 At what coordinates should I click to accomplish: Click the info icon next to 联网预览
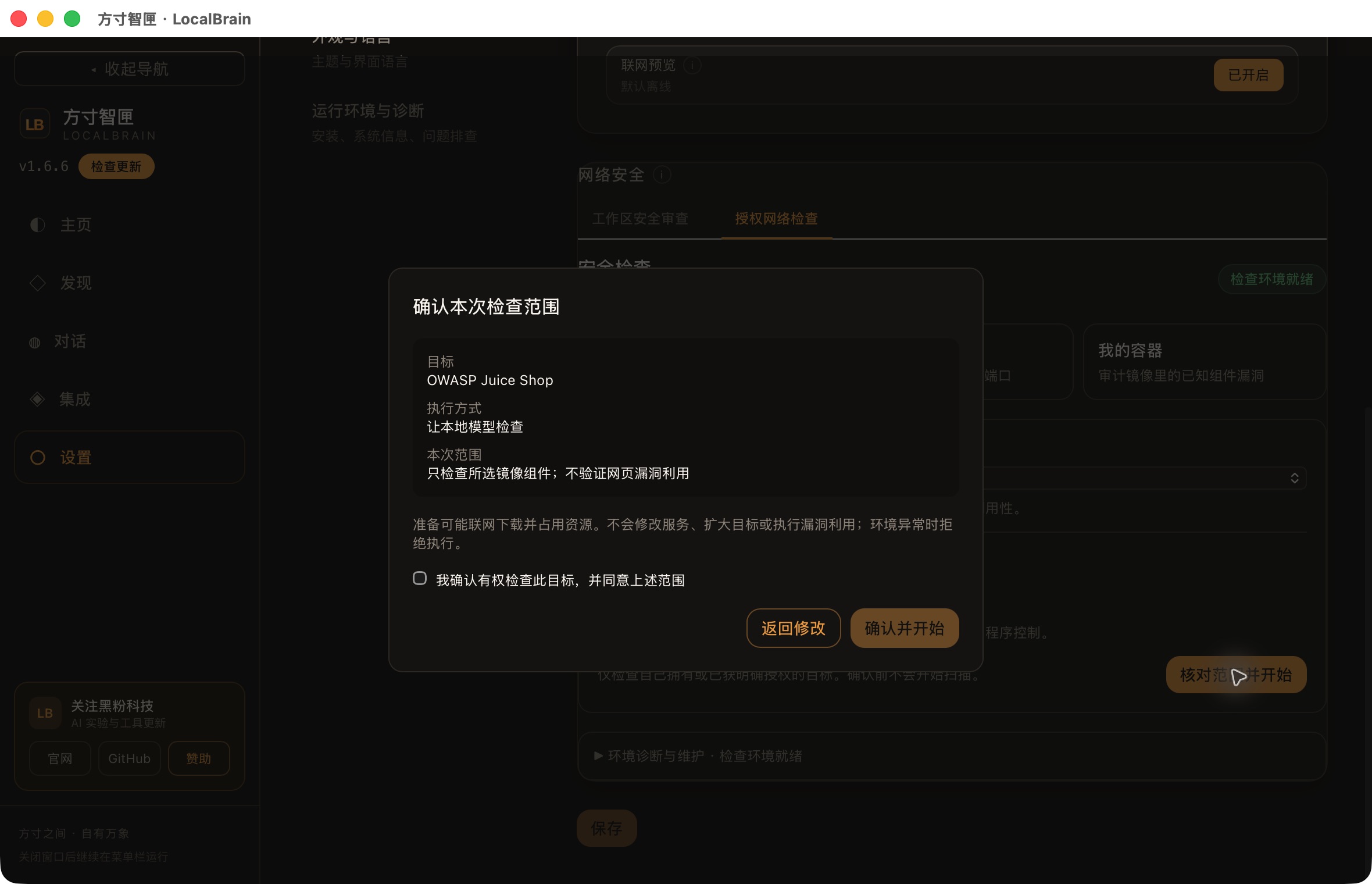click(692, 65)
